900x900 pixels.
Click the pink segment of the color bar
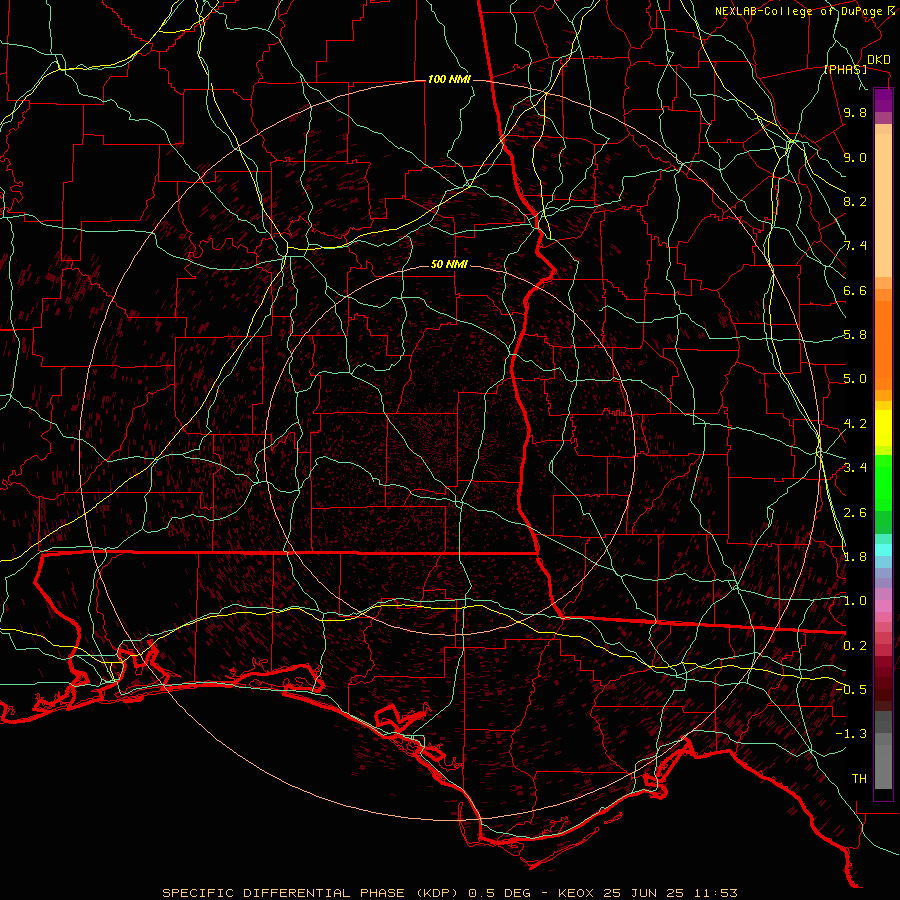(883, 606)
